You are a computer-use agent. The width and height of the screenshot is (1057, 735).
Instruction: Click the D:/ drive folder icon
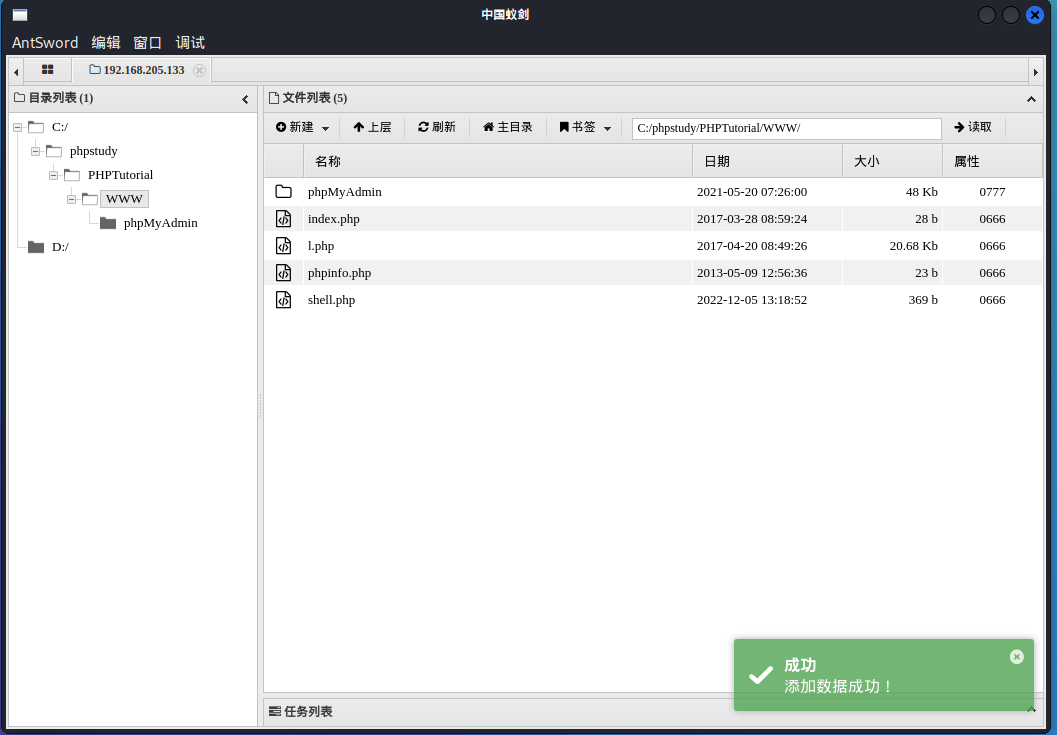36,247
